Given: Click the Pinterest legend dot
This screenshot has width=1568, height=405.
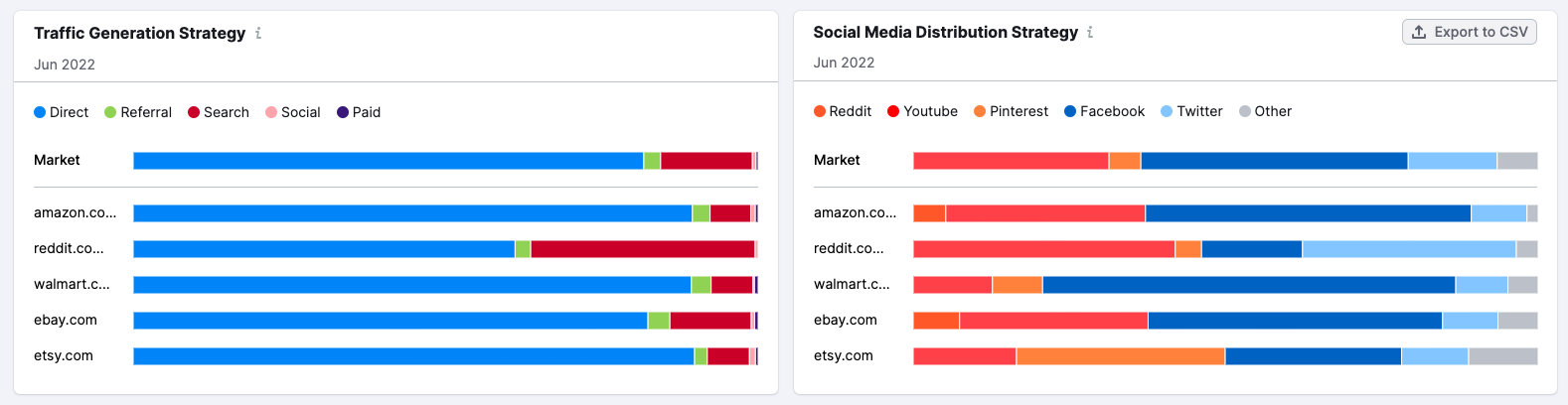Looking at the screenshot, I should click(x=980, y=111).
